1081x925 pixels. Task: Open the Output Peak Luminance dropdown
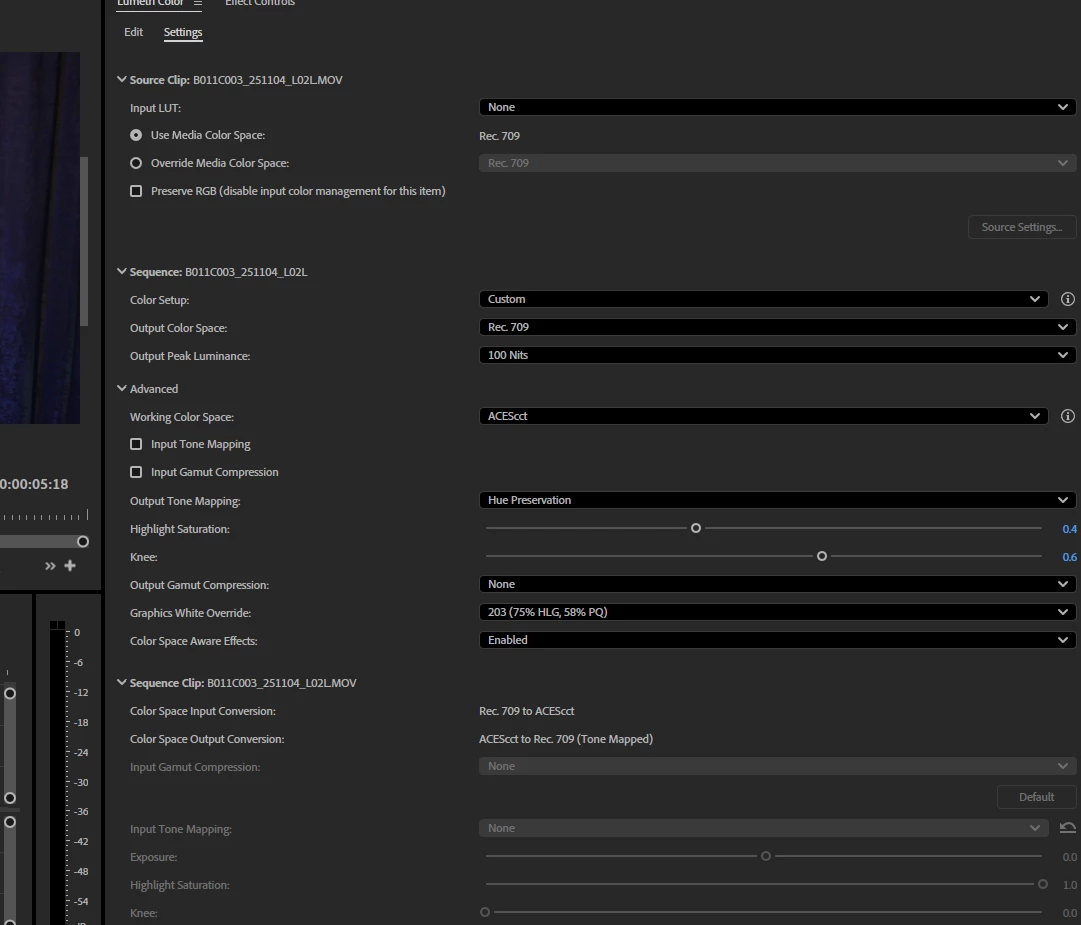point(777,355)
